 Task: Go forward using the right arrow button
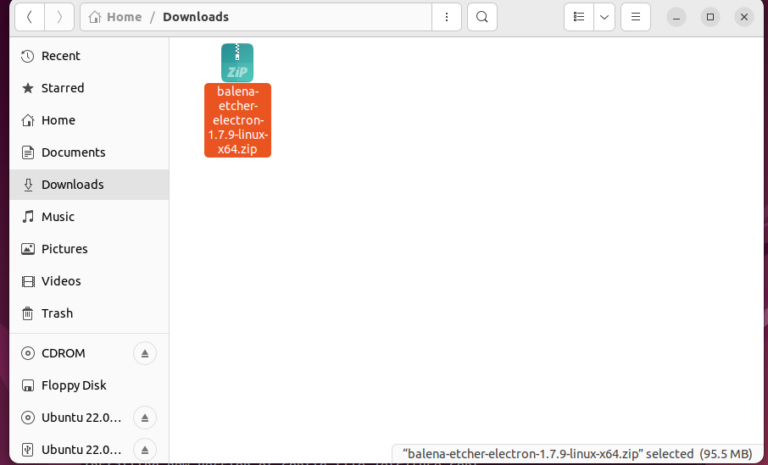click(59, 17)
